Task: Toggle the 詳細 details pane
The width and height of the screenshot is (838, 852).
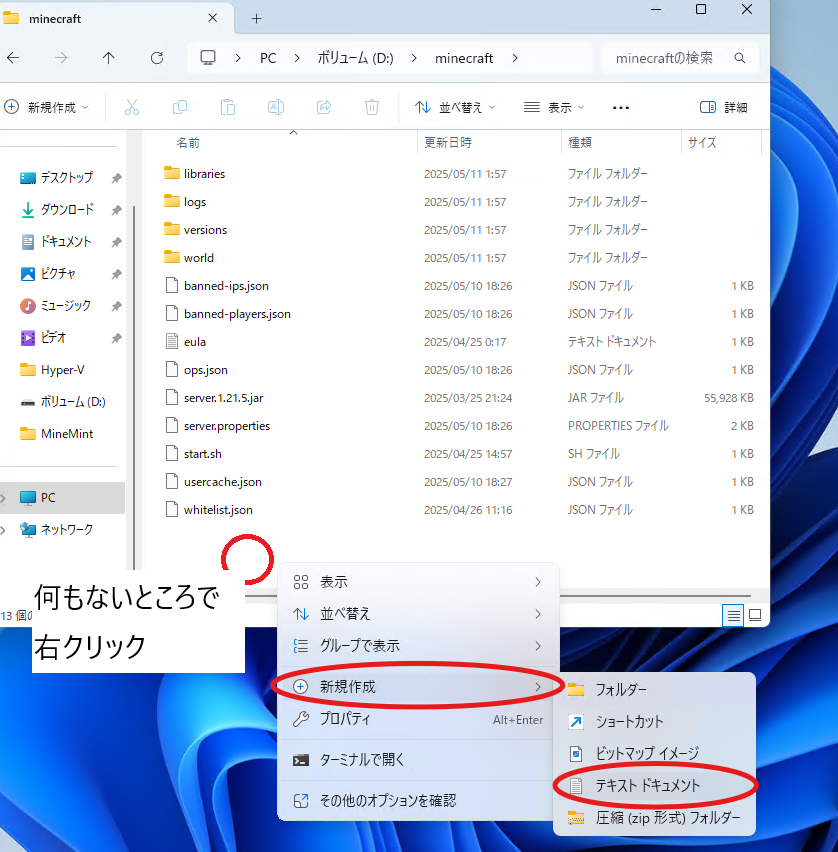Action: [723, 108]
